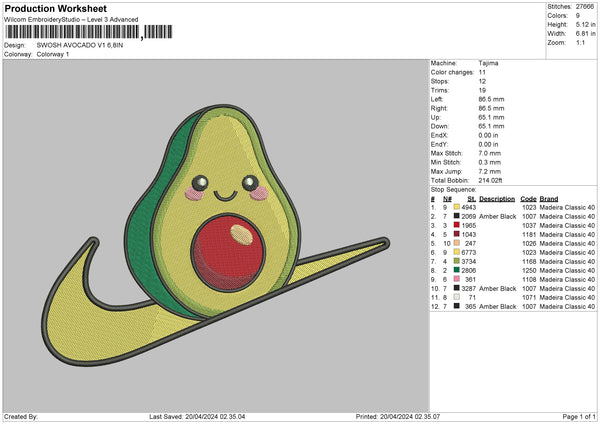The height and width of the screenshot is (424, 600).
Task: Click 'Printed: 20/04/2024 02.35.07' footer
Action: coord(398,416)
